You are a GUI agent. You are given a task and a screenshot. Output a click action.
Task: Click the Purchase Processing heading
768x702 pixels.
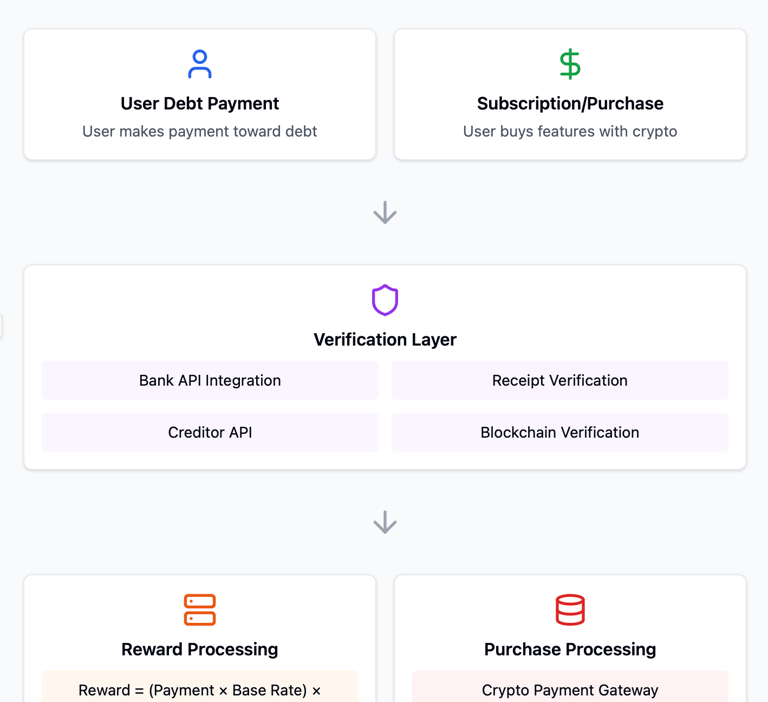(x=570, y=650)
